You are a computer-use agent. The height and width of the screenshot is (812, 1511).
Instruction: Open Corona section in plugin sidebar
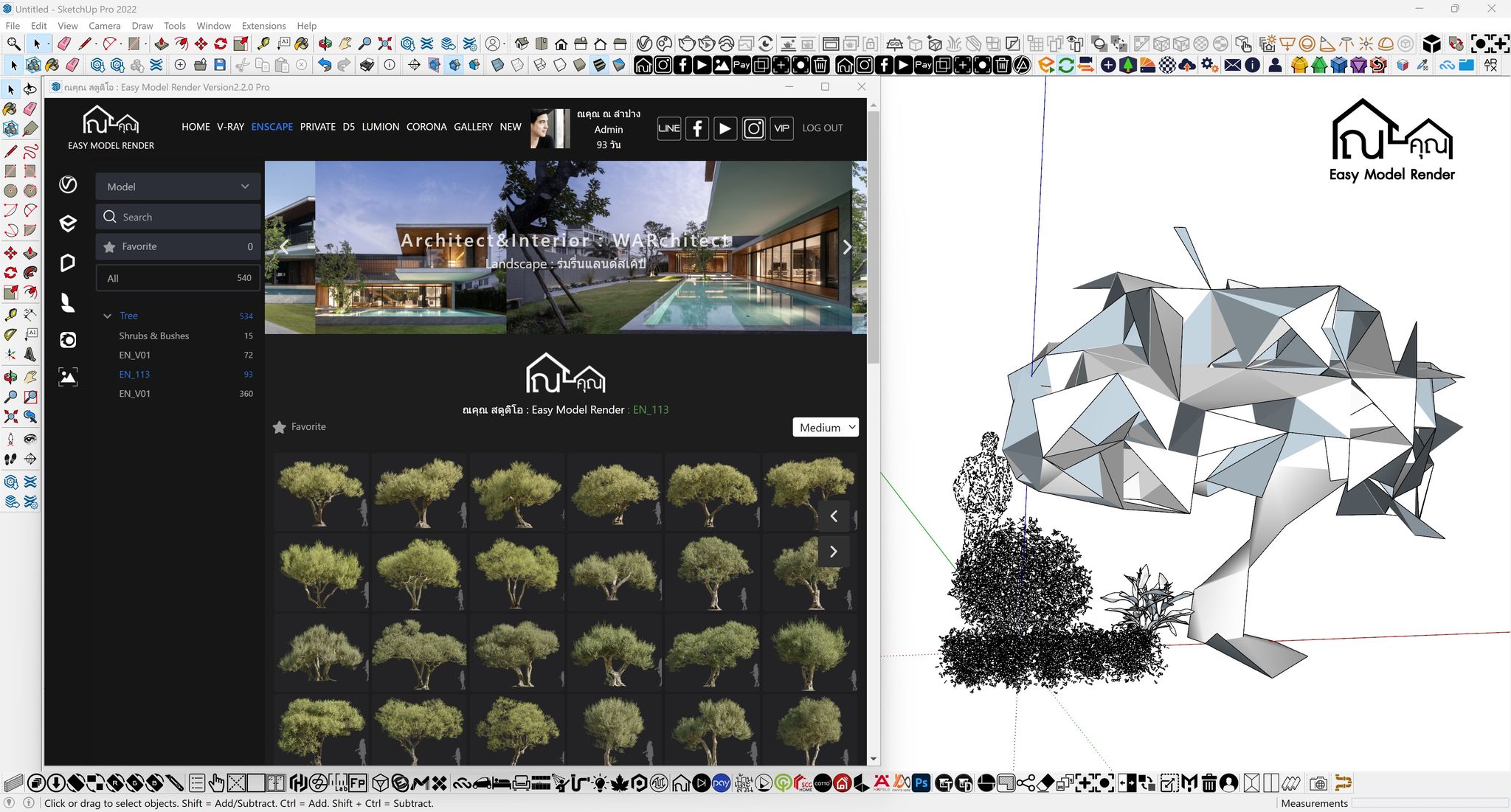click(68, 340)
